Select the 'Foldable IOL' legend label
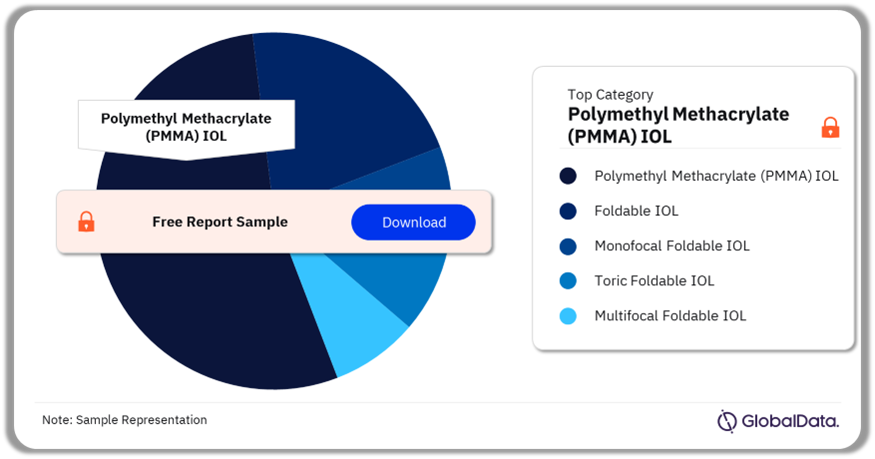This screenshot has height=459, width=875. (x=636, y=211)
